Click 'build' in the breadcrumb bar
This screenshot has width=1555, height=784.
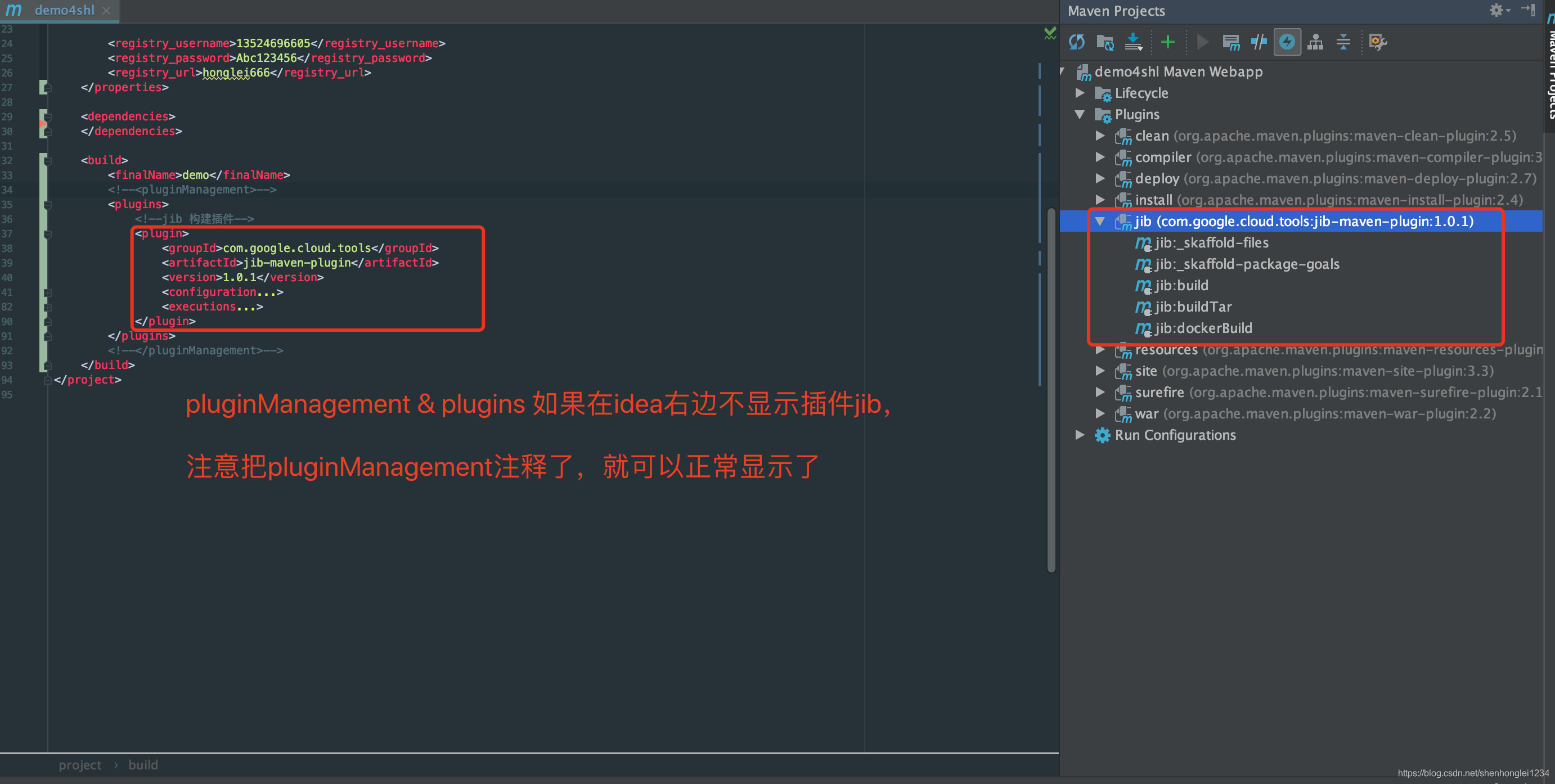click(x=143, y=765)
